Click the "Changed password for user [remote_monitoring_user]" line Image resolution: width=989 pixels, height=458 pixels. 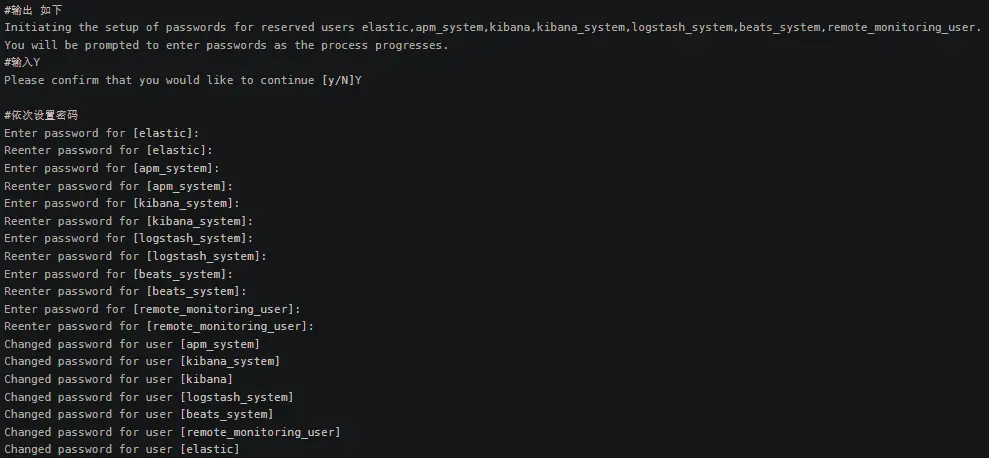click(172, 432)
